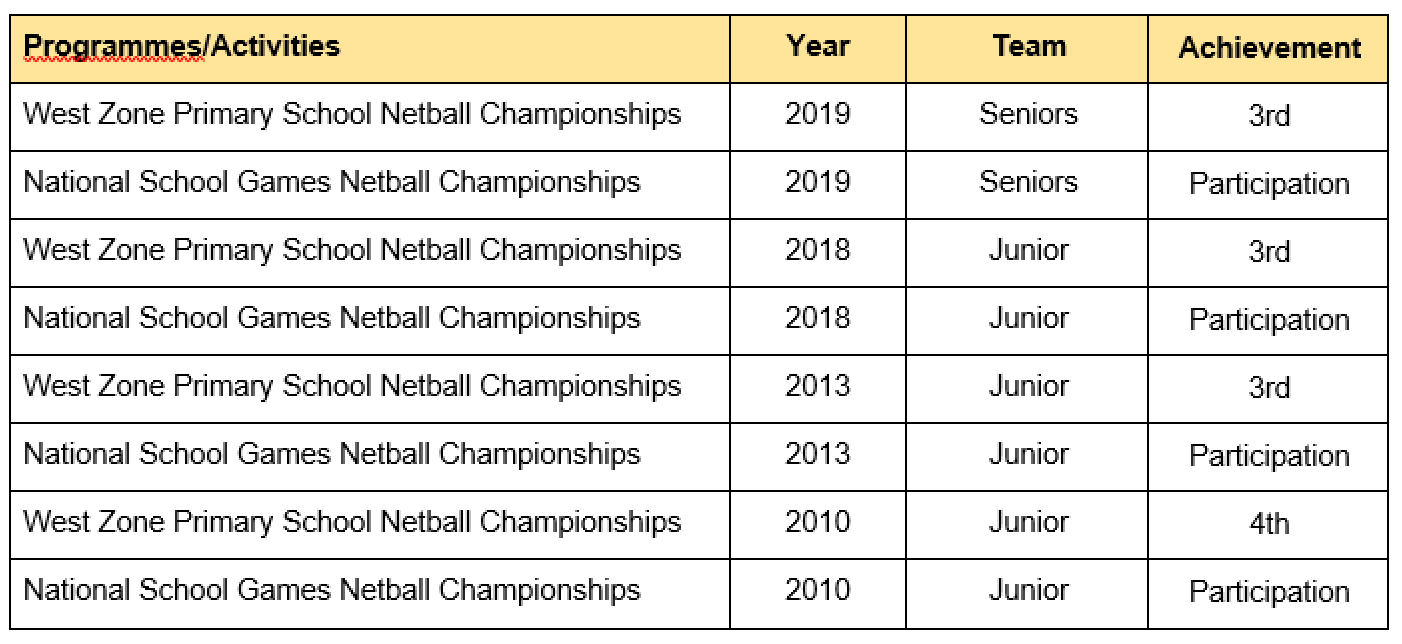
Task: Click the Team column header cell
Action: pos(1027,48)
